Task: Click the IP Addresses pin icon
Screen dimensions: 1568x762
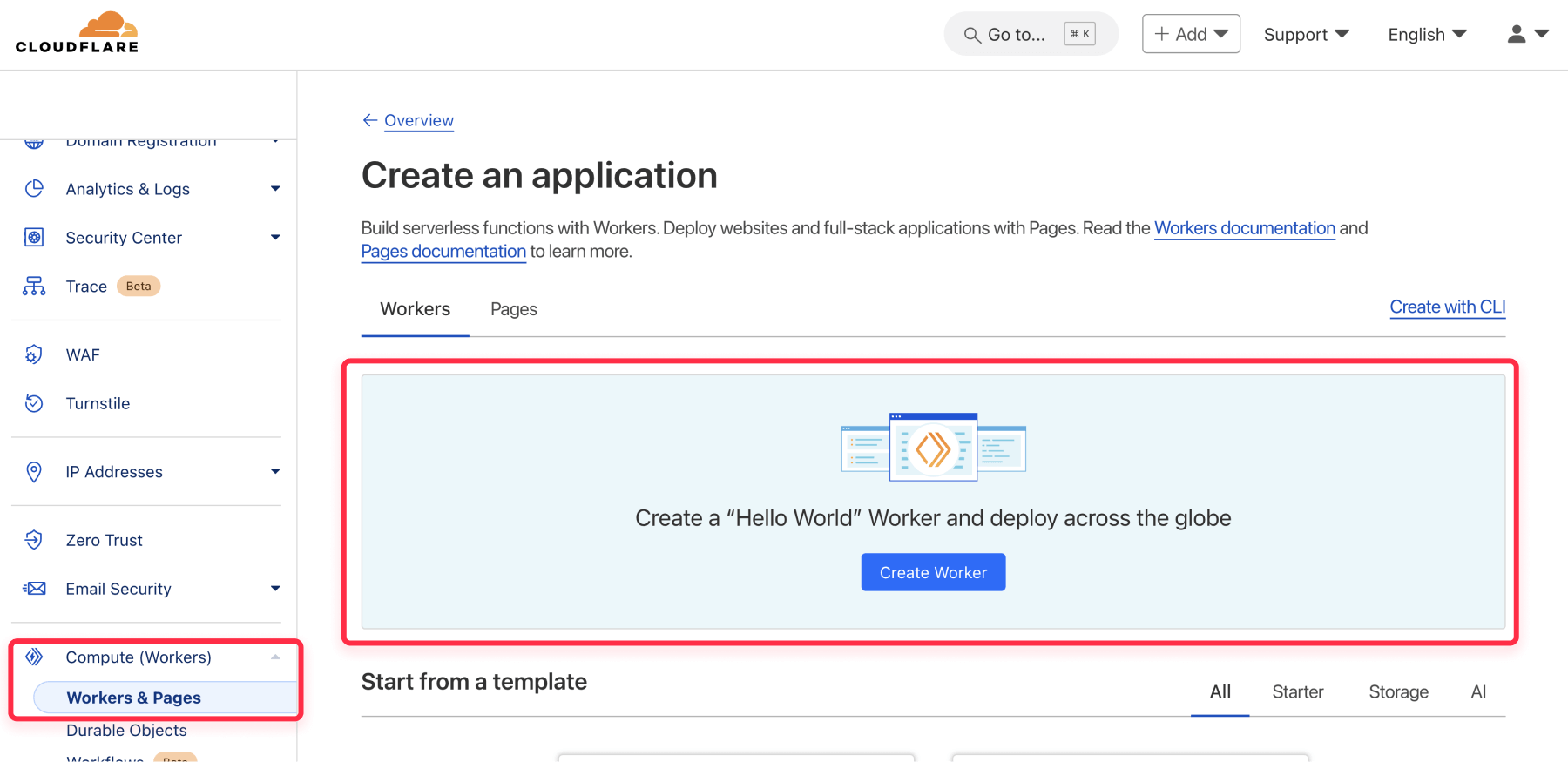Action: tap(34, 472)
